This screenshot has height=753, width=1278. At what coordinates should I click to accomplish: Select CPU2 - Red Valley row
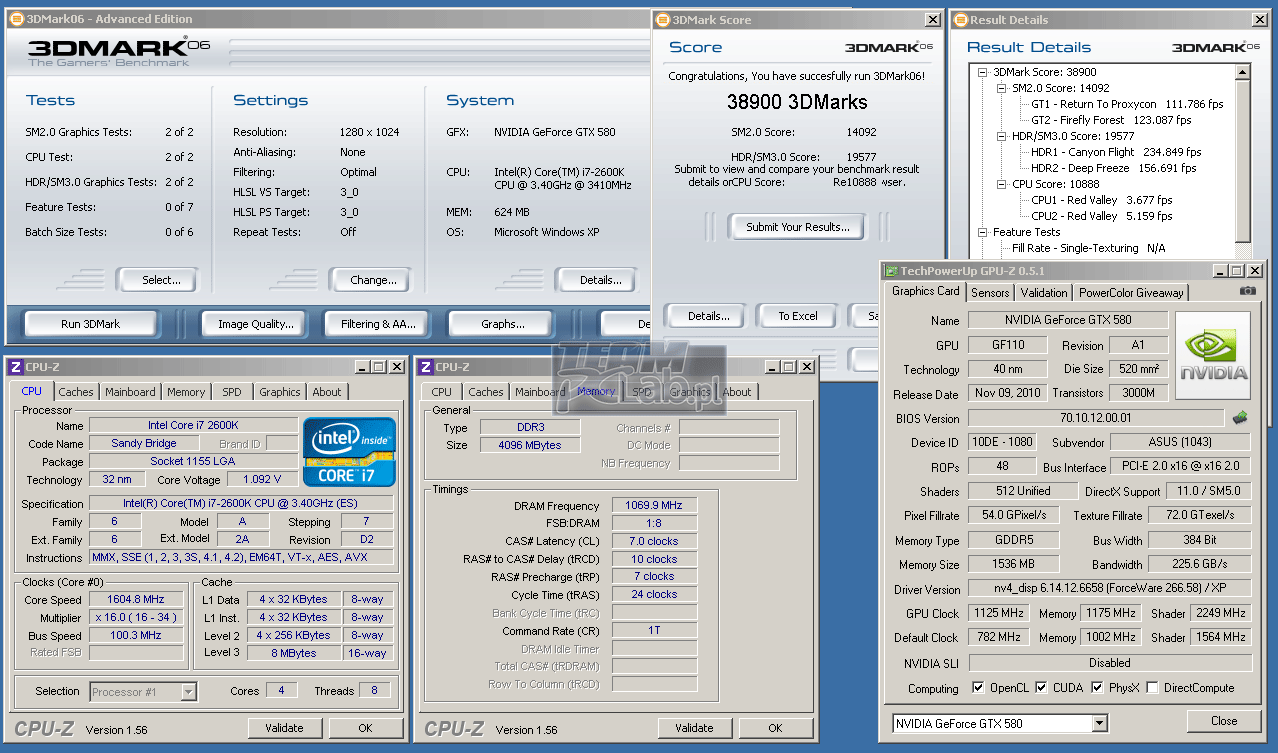1101,216
